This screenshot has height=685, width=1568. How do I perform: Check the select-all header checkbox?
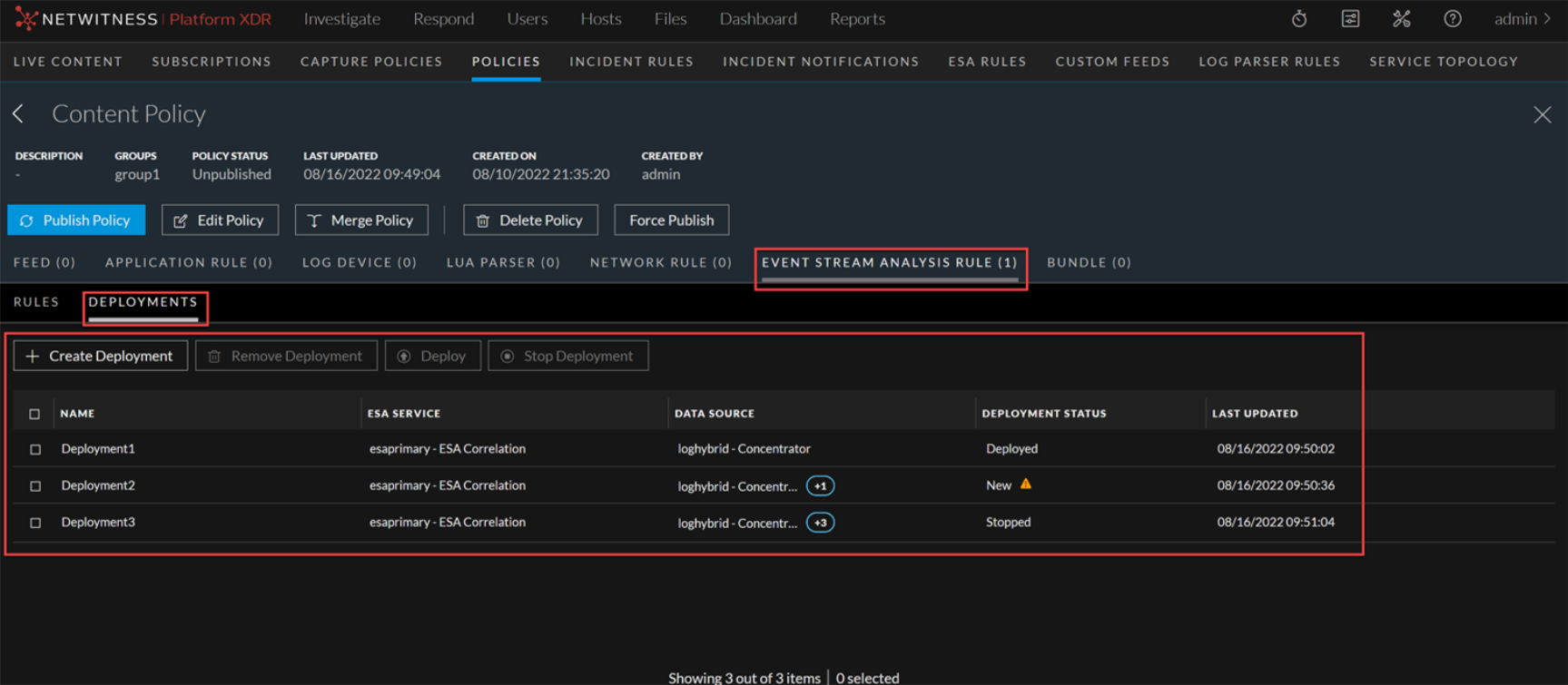tap(35, 414)
